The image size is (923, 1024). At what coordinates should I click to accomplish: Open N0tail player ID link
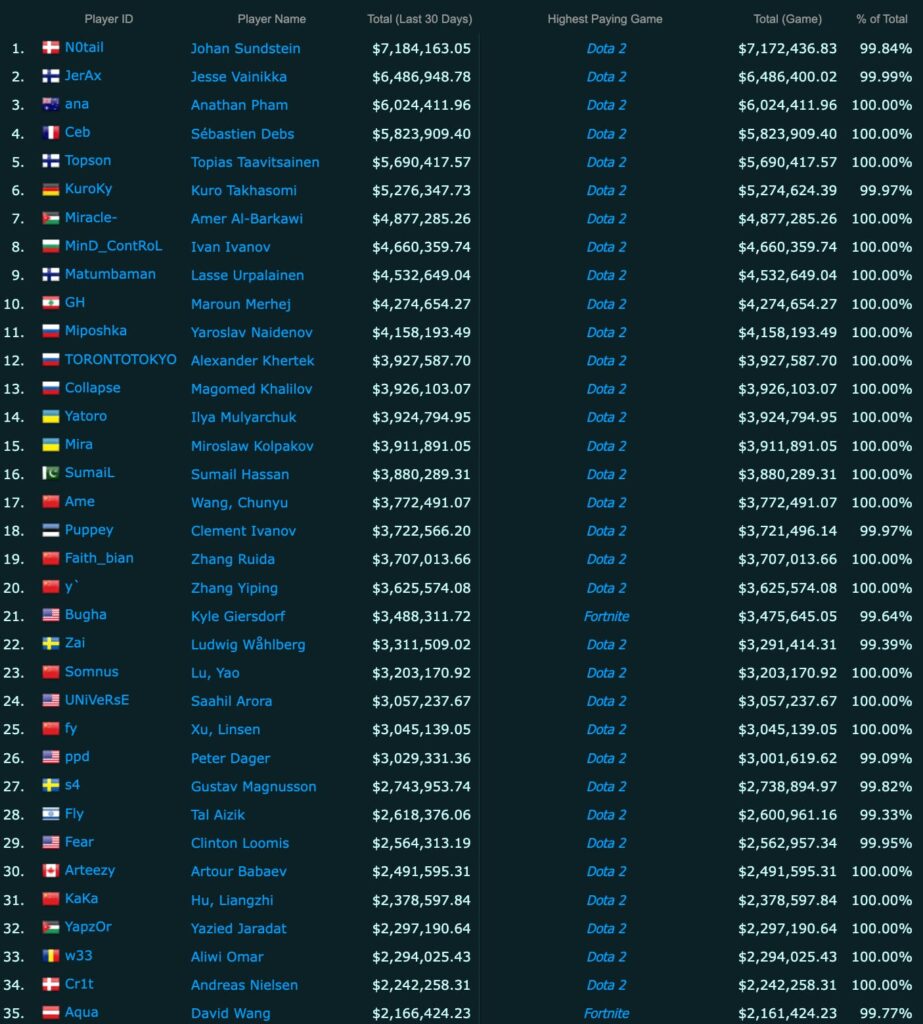pyautogui.click(x=84, y=47)
